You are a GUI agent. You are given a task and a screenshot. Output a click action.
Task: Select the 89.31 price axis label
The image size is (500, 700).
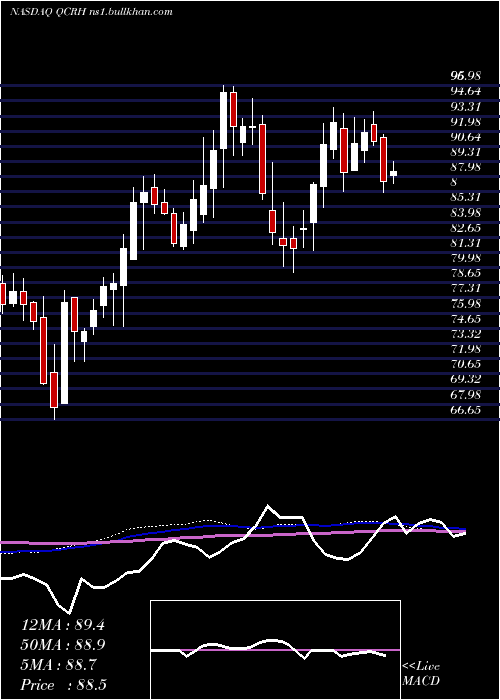[x=466, y=152]
